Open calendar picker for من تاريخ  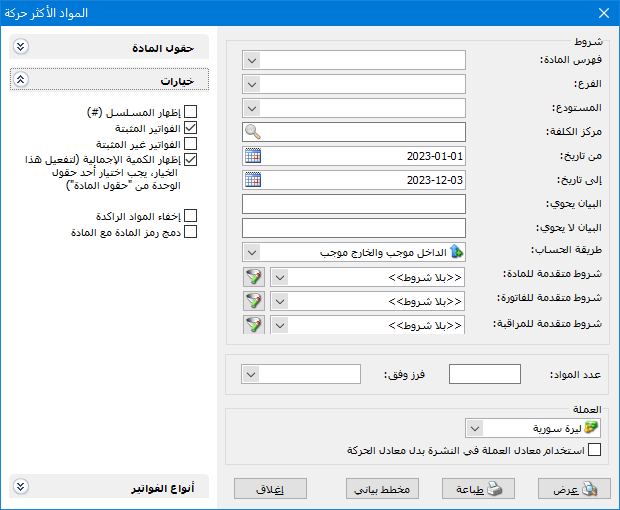253,156
